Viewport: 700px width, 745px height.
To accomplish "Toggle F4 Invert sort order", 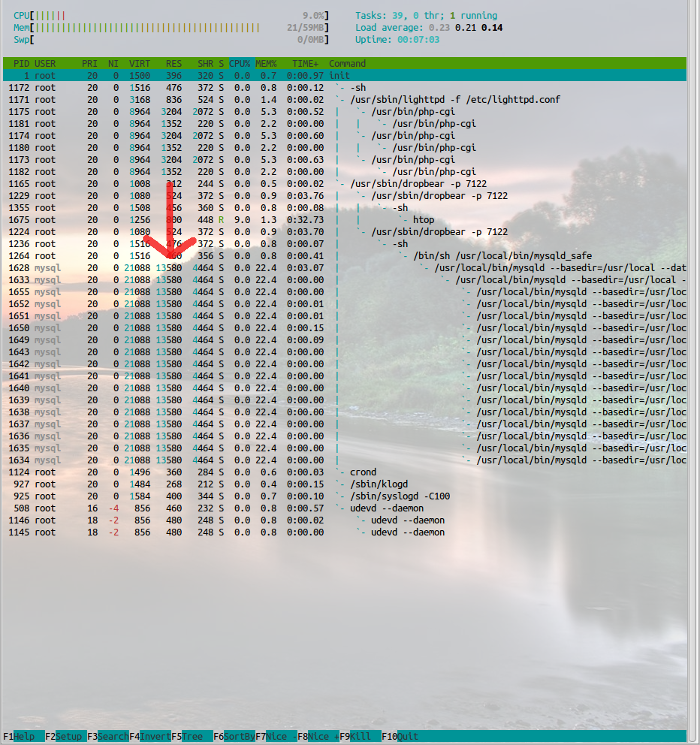I will pos(149,737).
